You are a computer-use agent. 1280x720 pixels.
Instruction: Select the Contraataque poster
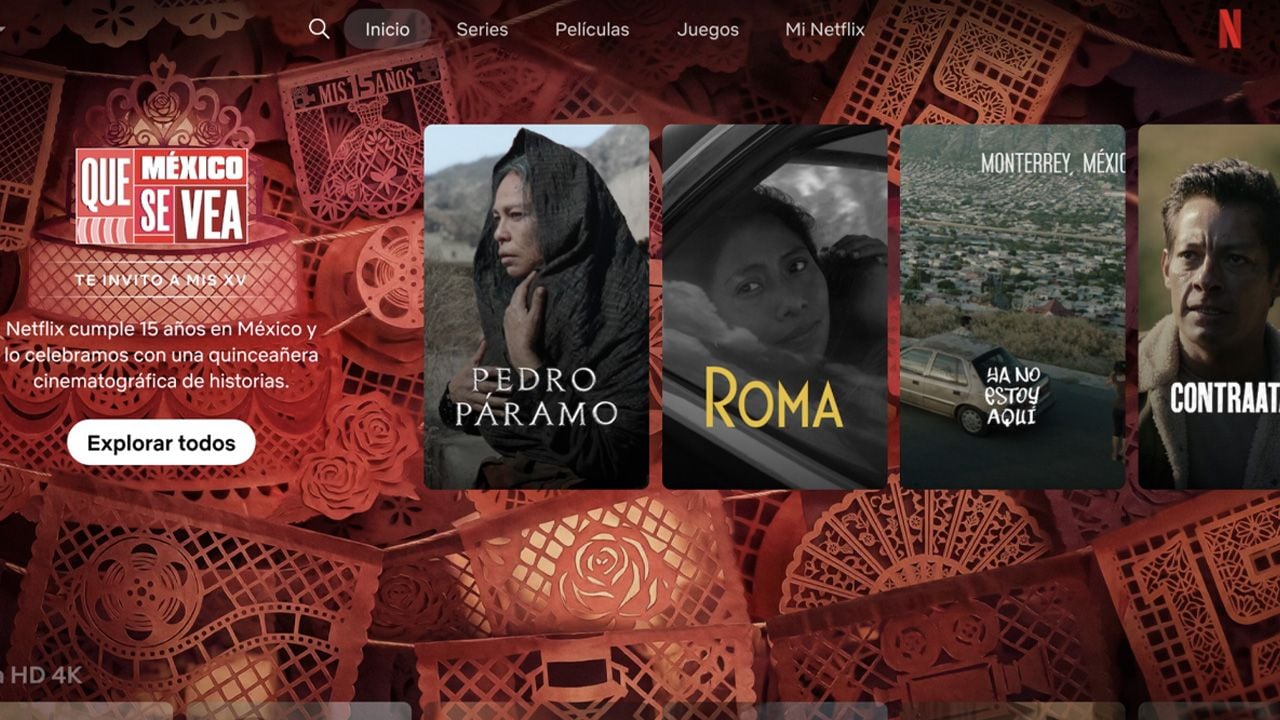click(x=1209, y=307)
